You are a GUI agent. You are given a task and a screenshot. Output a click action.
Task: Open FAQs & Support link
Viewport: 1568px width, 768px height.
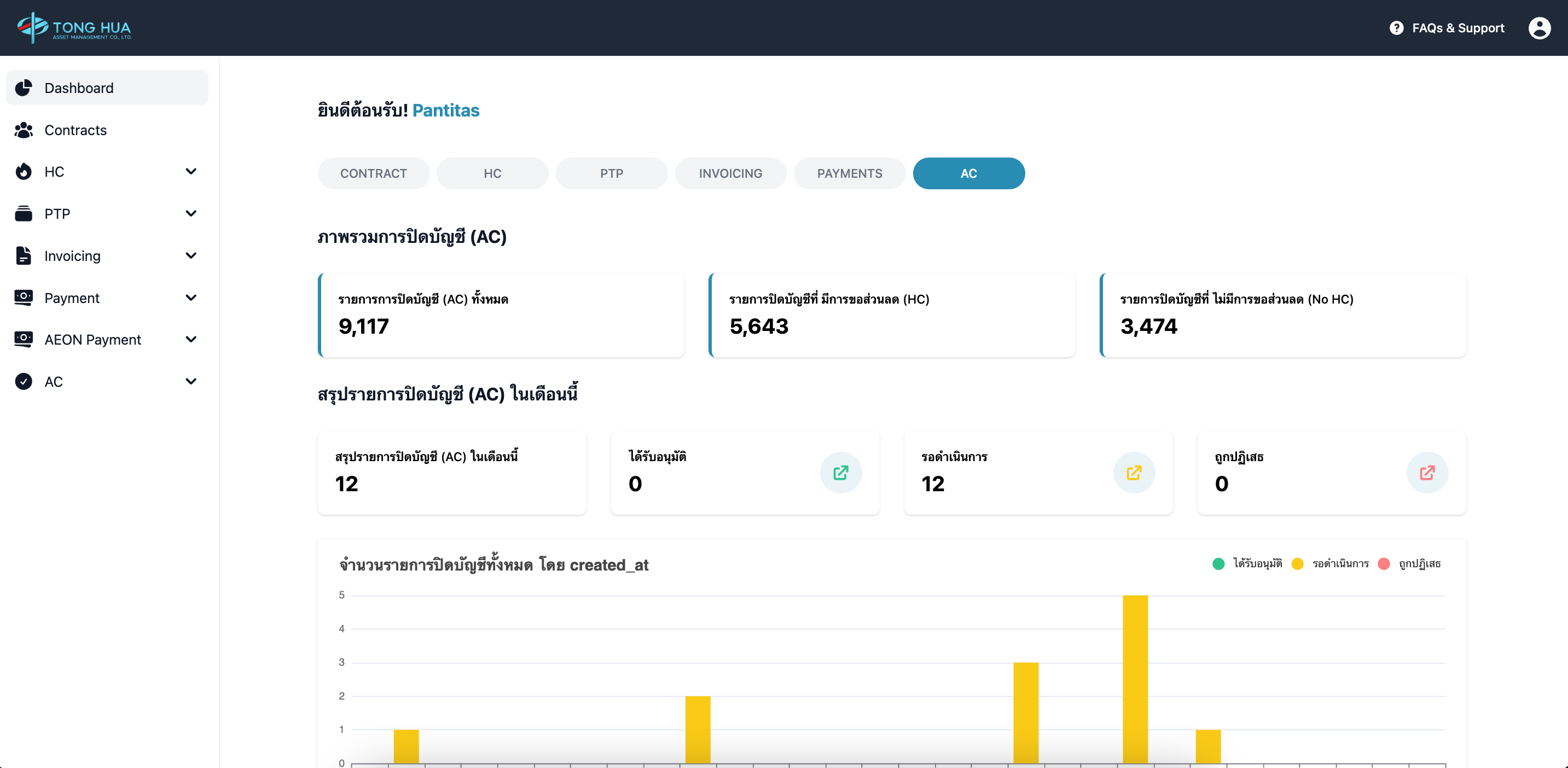1457,28
